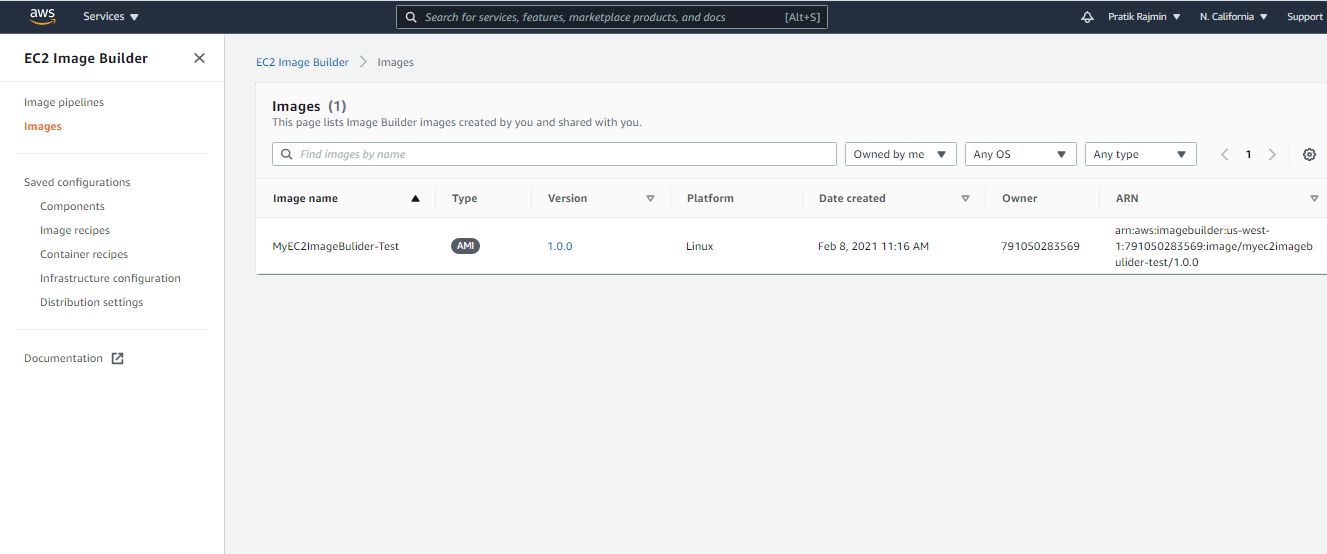Go to next page arrow
Viewport: 1327px width, 554px height.
1272,154
